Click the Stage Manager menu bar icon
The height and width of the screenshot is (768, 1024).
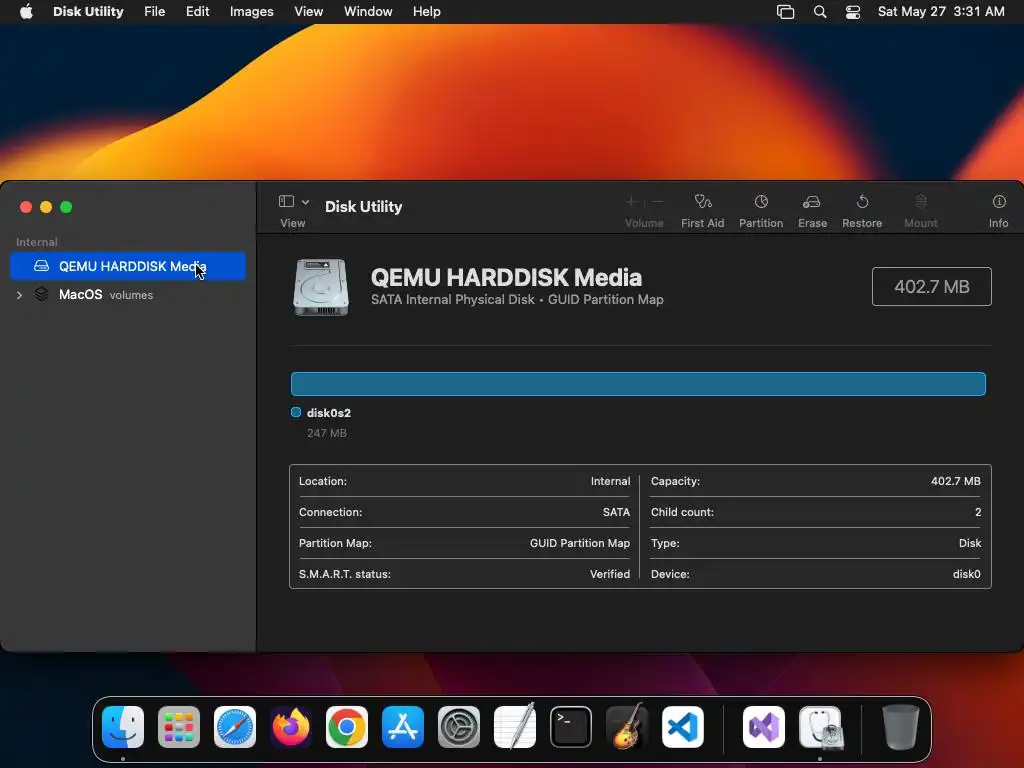tap(785, 12)
